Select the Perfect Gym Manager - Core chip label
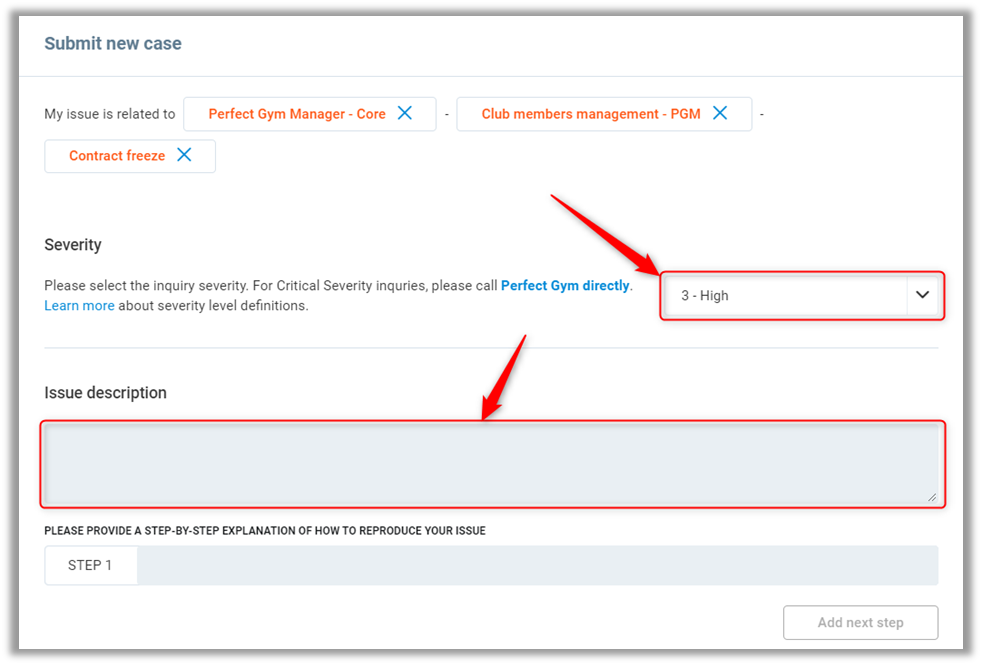Viewport: 982px width, 665px height. pos(296,114)
